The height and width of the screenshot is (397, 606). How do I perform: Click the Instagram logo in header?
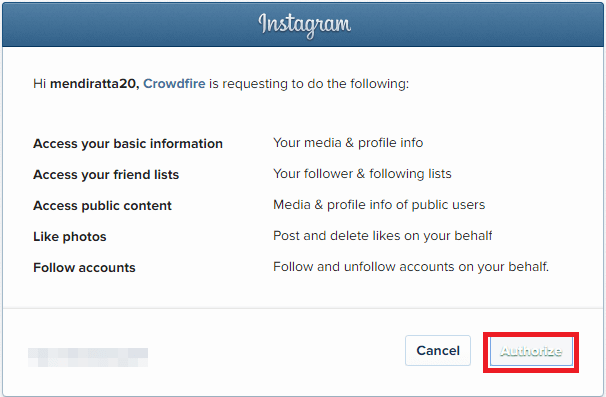(305, 25)
